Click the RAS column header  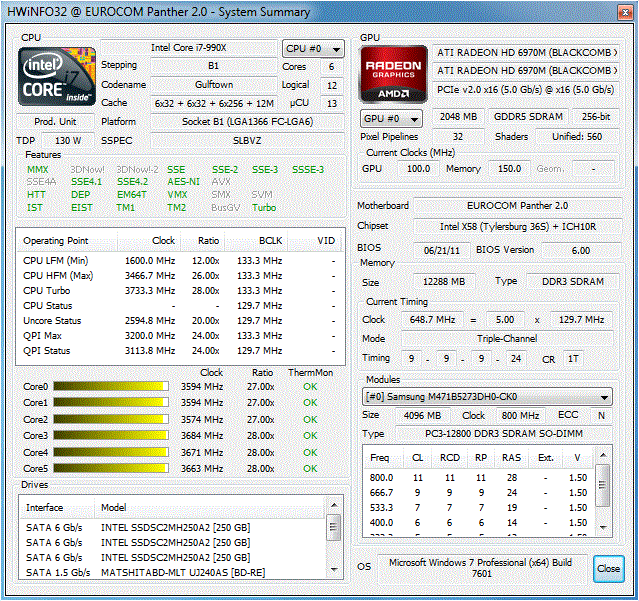click(x=511, y=458)
